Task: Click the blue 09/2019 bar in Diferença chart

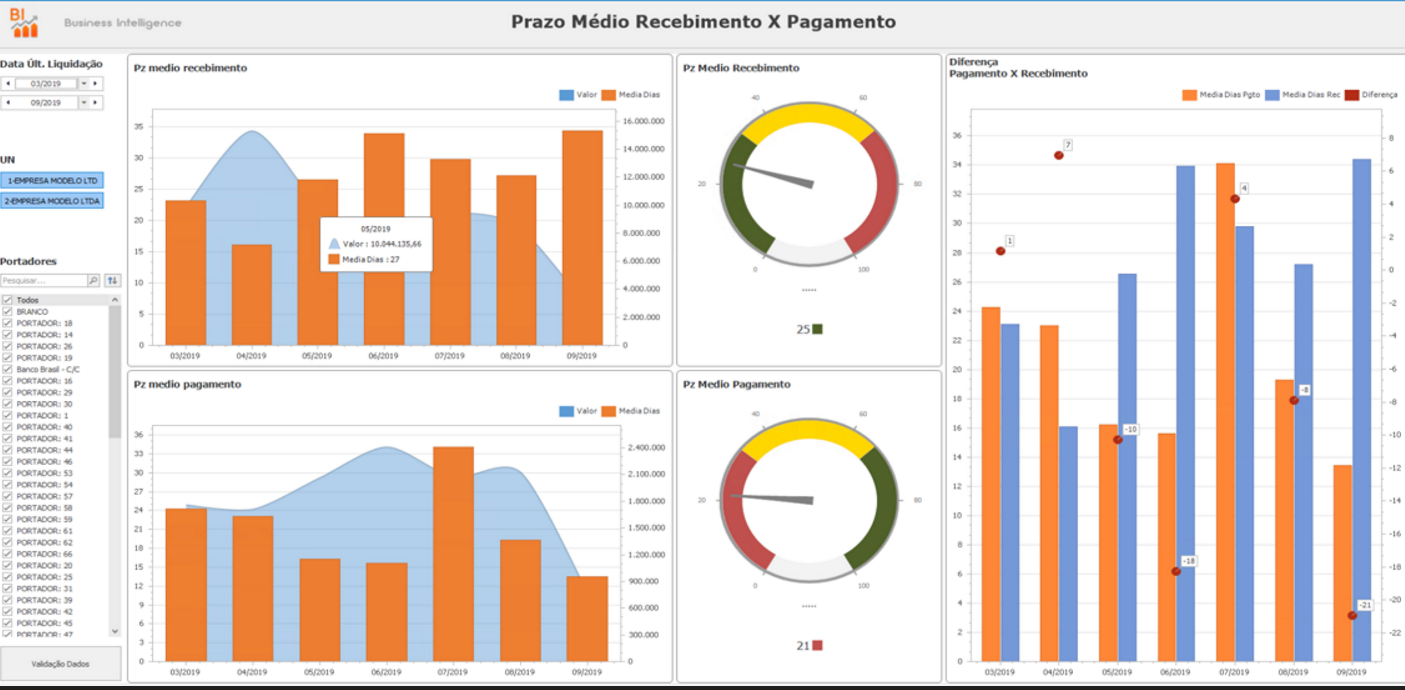Action: (x=1362, y=410)
